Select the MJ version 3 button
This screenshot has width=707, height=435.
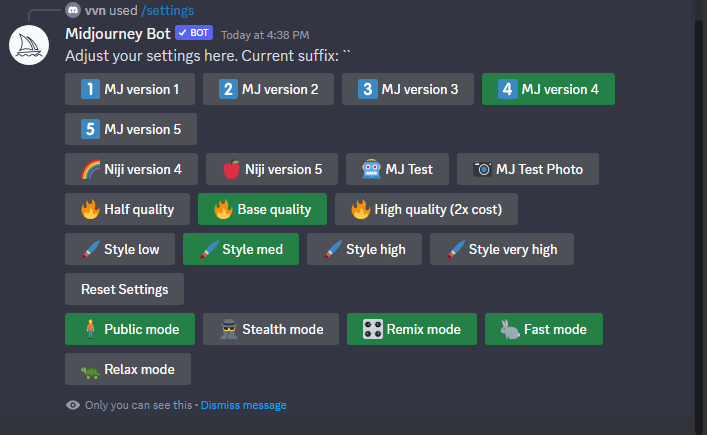[x=408, y=89]
